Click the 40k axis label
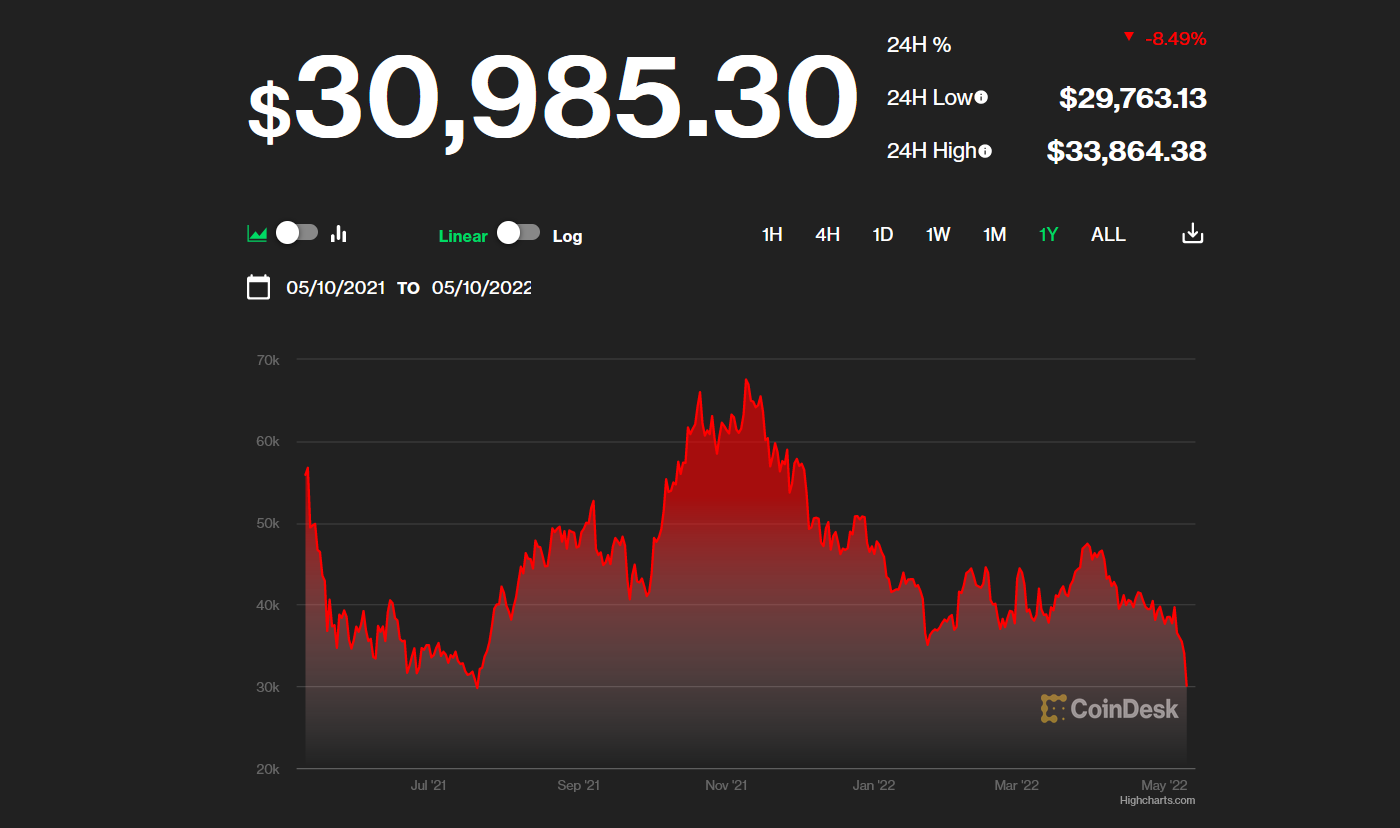Screen dimensions: 1400x828 [268, 605]
